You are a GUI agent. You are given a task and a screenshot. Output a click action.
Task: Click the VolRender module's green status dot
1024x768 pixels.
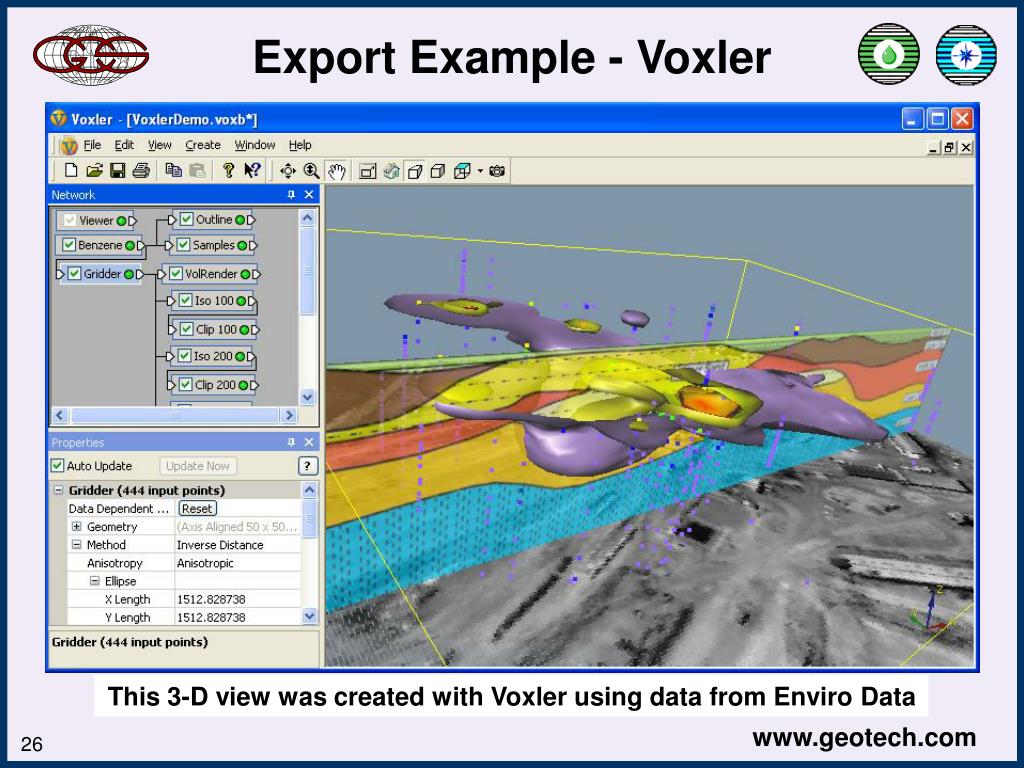click(x=246, y=274)
